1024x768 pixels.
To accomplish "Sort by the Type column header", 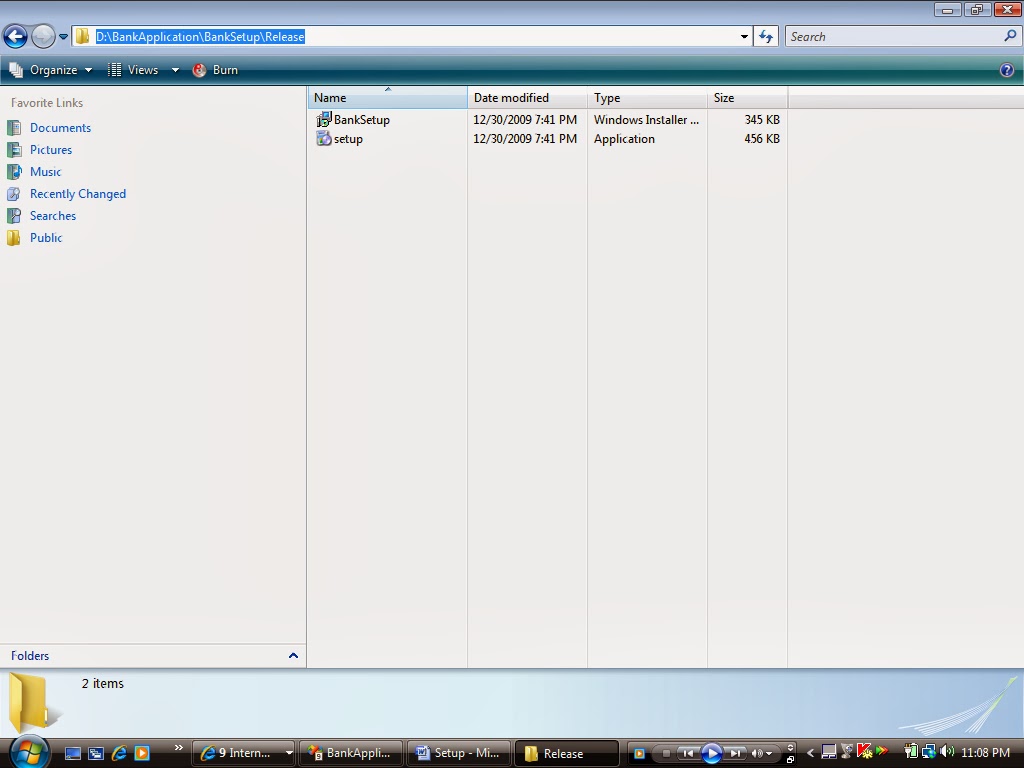I will click(647, 98).
